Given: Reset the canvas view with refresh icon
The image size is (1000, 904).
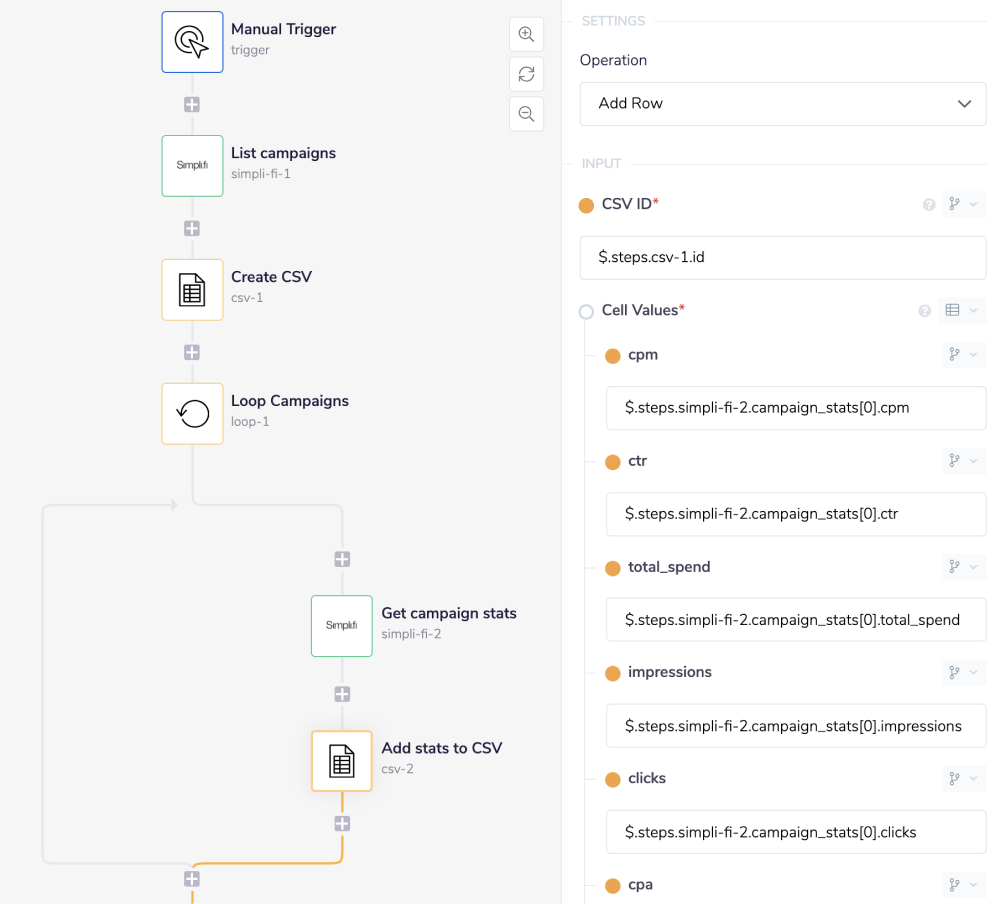Looking at the screenshot, I should tap(526, 74).
